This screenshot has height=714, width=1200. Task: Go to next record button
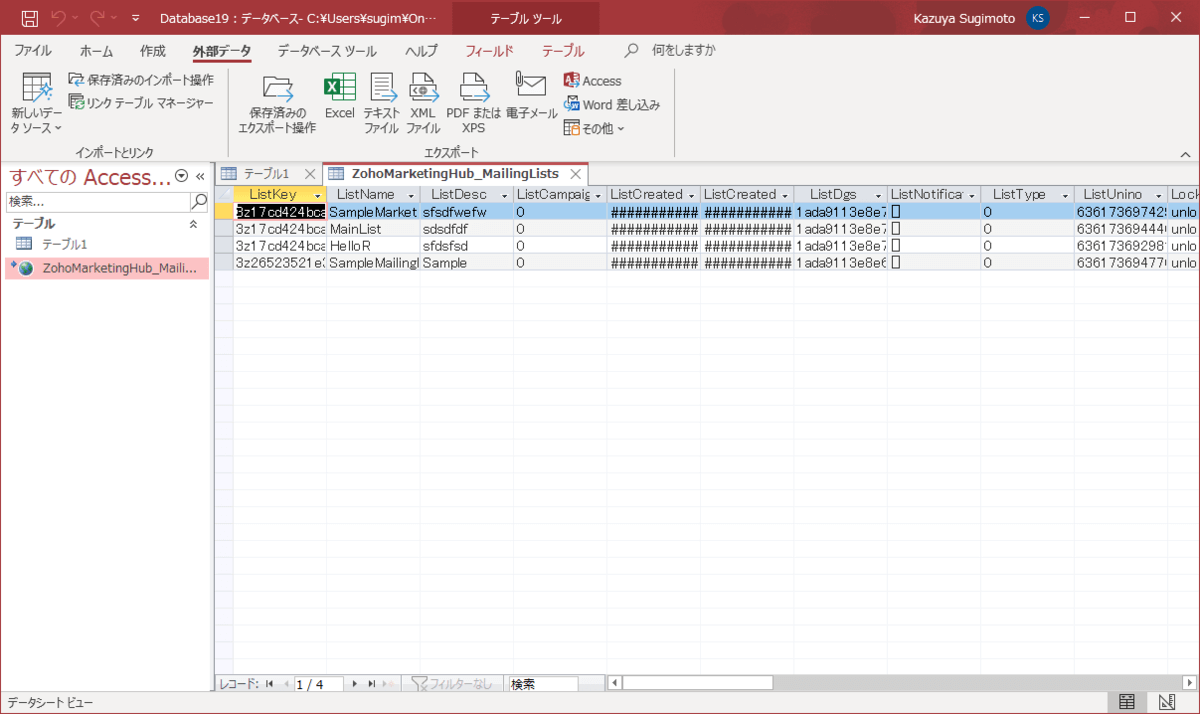point(355,684)
